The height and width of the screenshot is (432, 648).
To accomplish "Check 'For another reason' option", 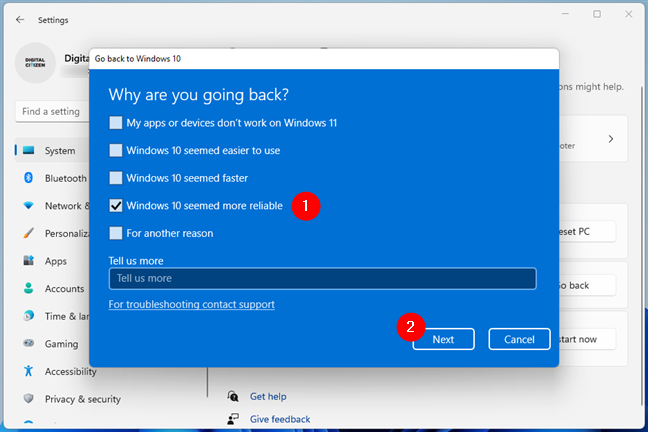I will [x=116, y=233].
